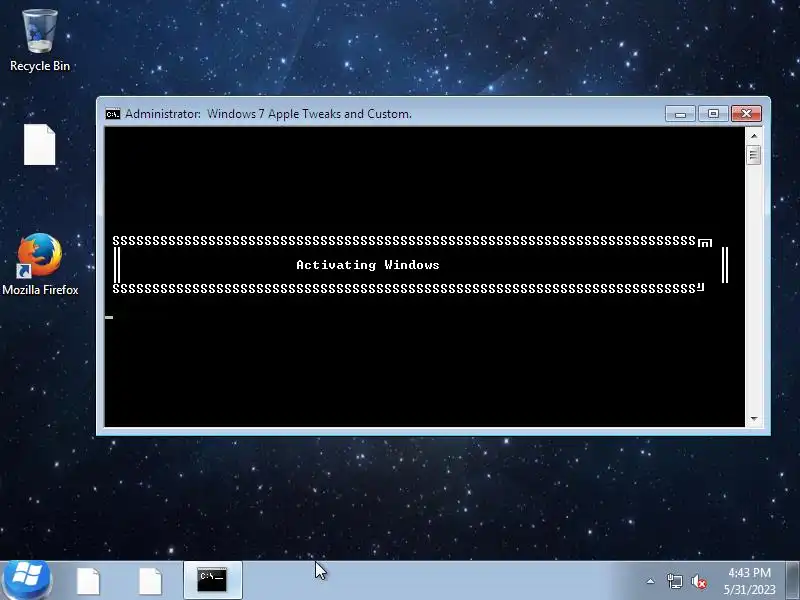Click the Show desktop strip
This screenshot has width=800, height=600.
pyautogui.click(x=793, y=581)
